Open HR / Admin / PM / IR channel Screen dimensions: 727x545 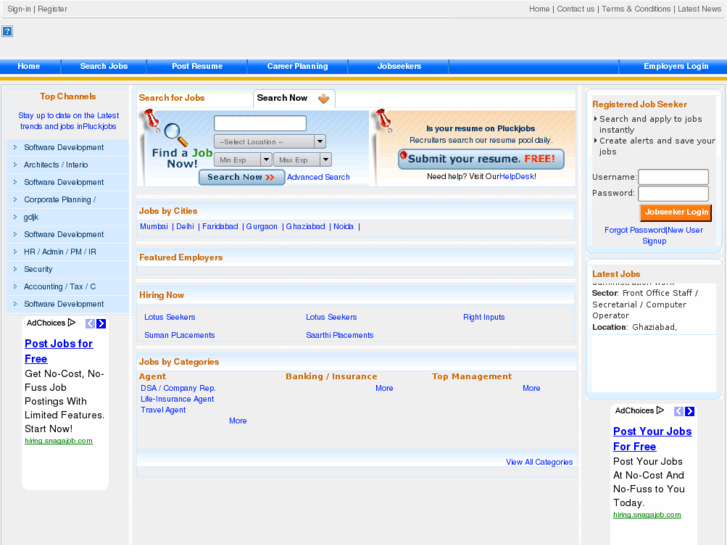(60, 252)
